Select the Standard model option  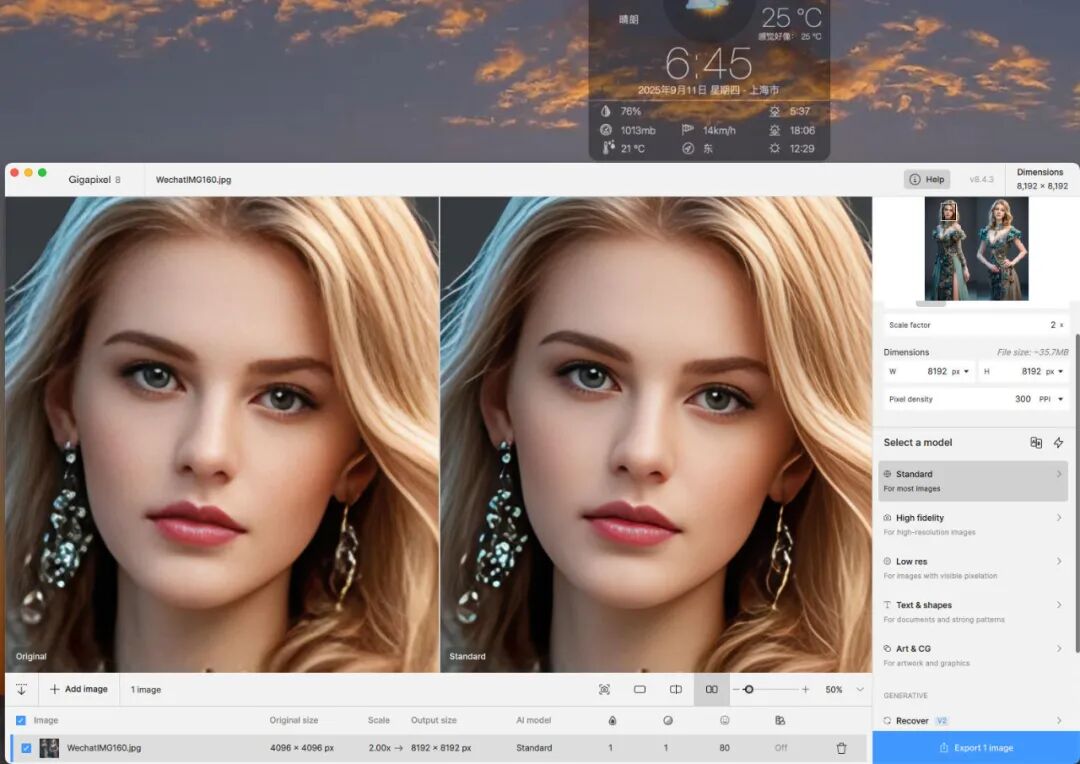[973, 481]
